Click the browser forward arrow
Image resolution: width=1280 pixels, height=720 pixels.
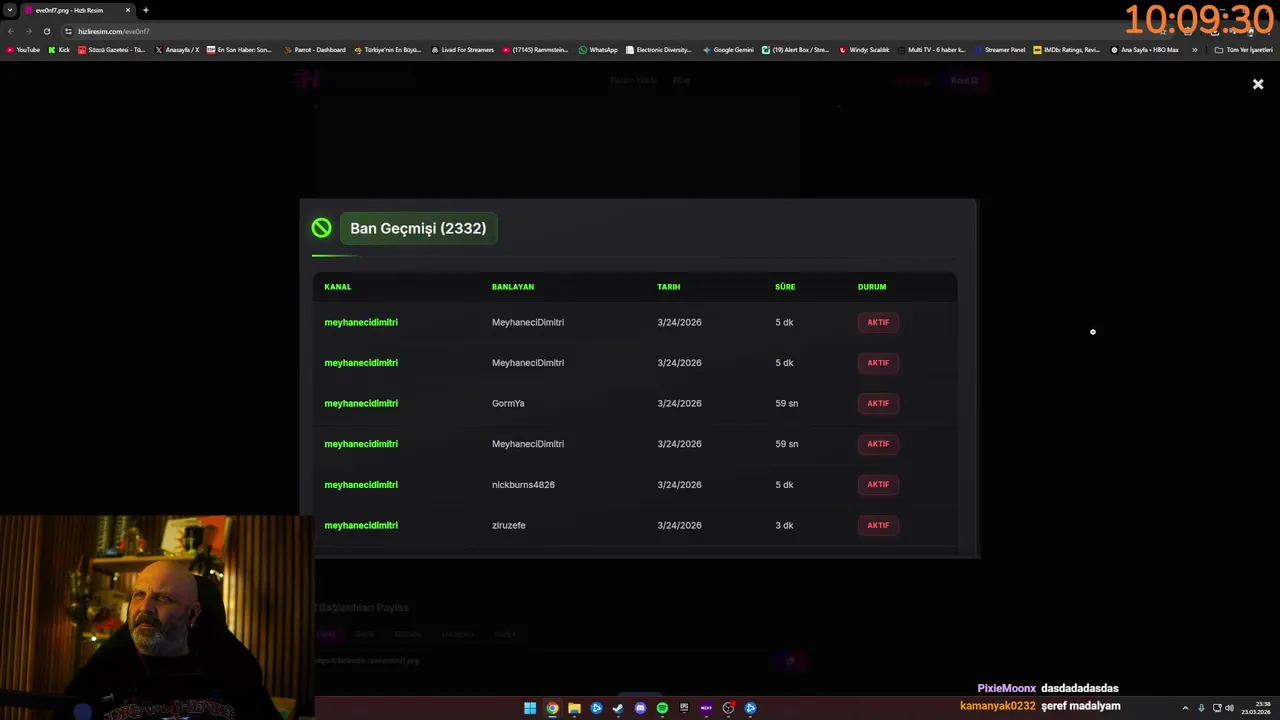point(28,31)
